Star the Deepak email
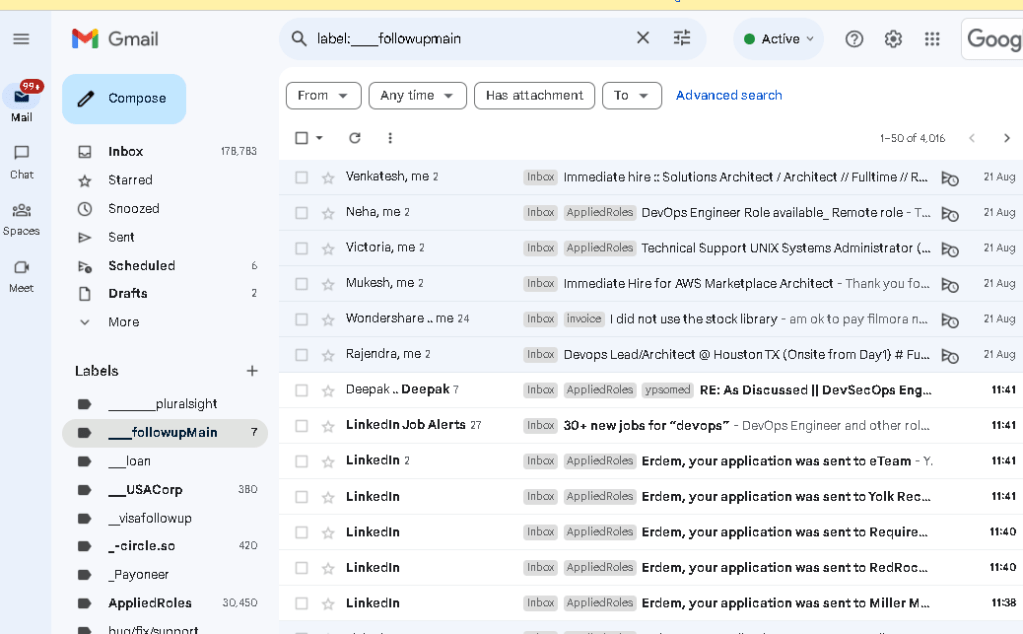Viewport: 1023px width, 634px height. click(328, 390)
